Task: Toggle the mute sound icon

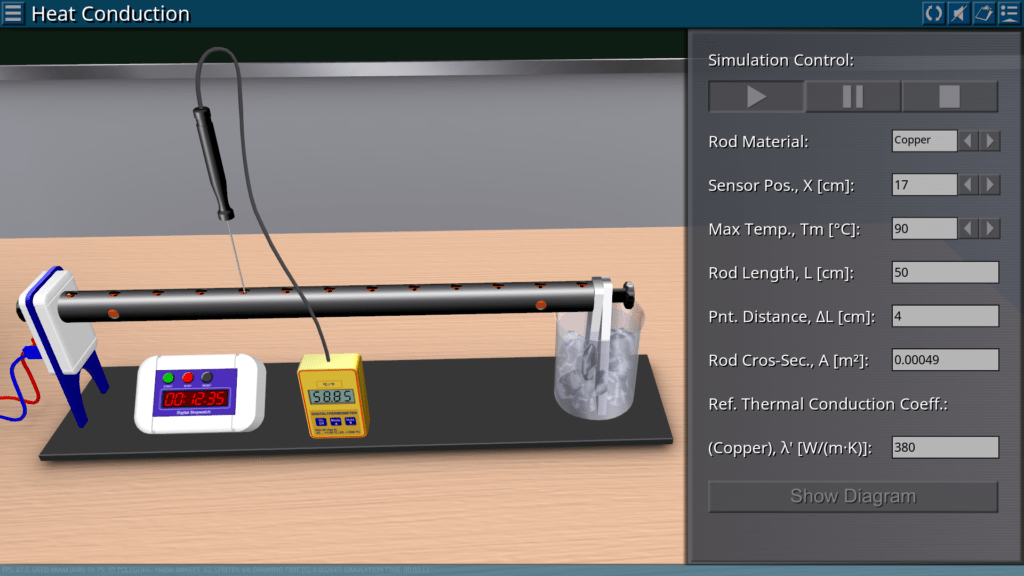Action: point(958,13)
